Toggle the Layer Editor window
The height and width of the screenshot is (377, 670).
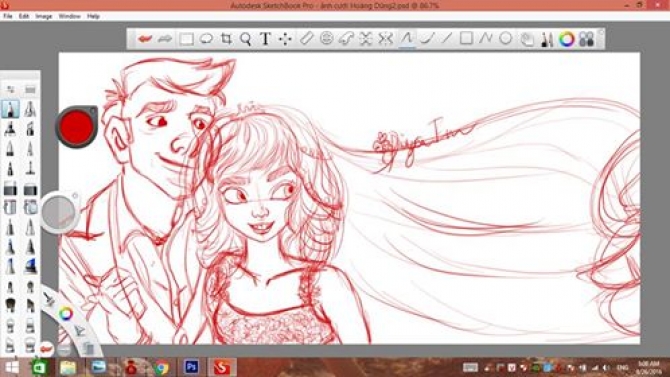[x=528, y=39]
